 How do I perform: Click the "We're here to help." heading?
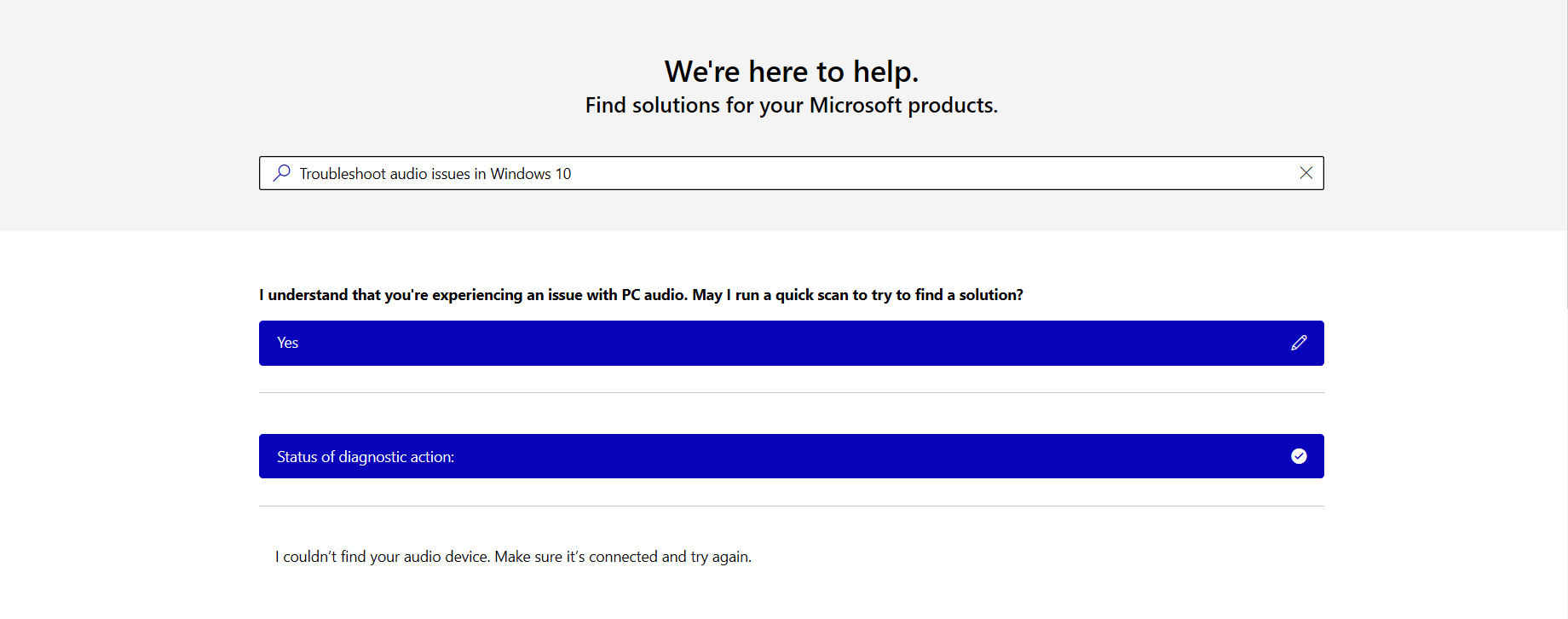tap(791, 72)
